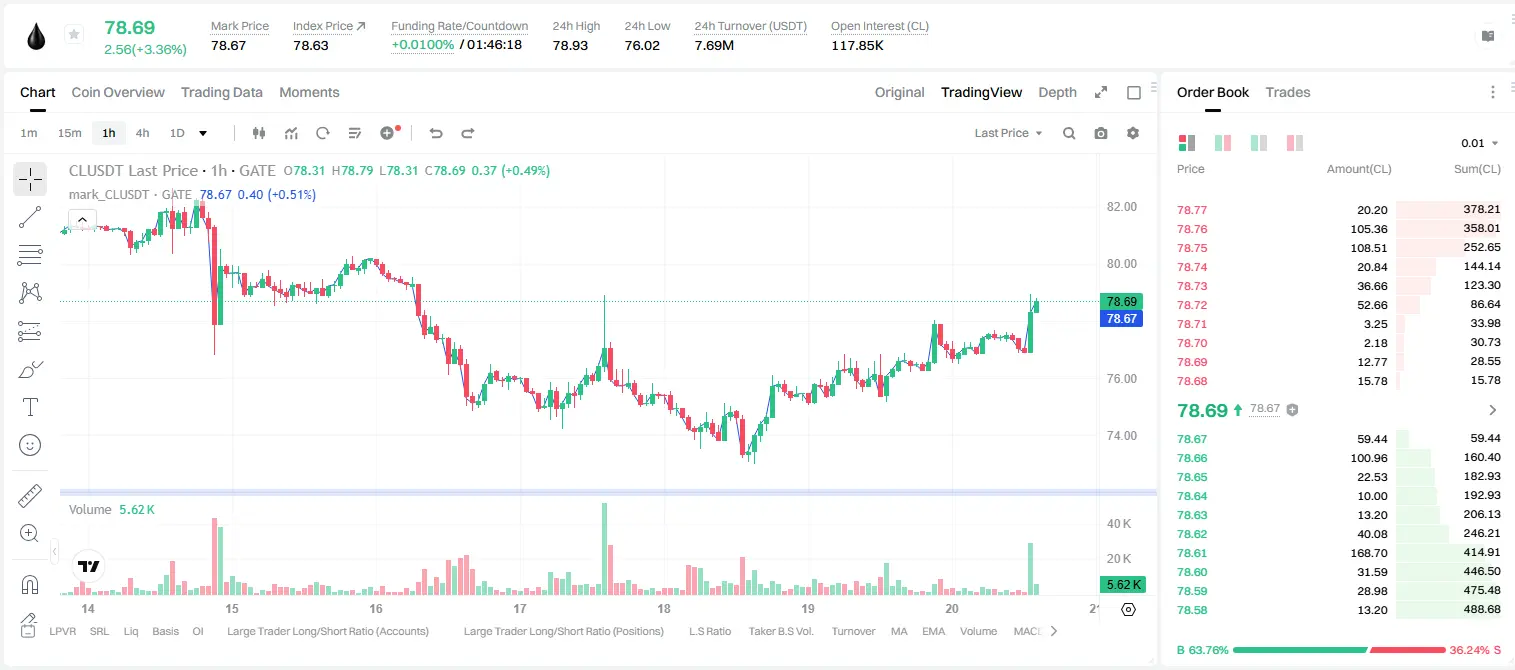Select the text annotation tool
The image size is (1515, 670).
pos(30,407)
